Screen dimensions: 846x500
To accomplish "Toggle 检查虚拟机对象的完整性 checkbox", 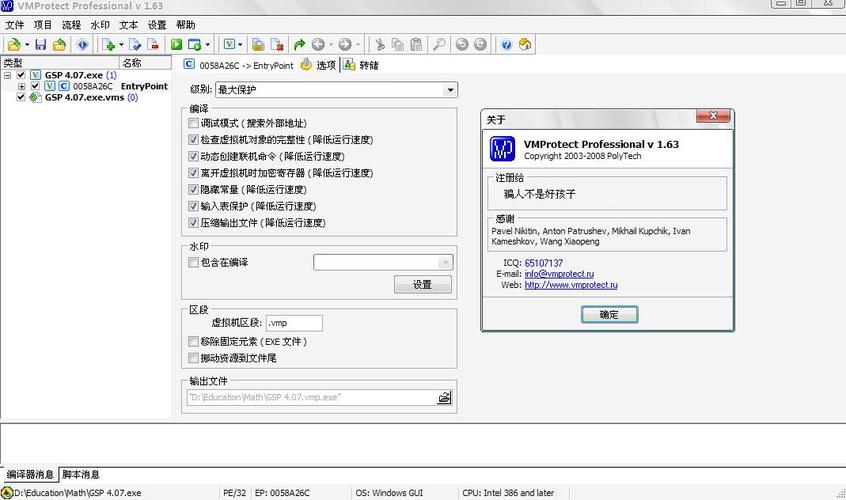I will pyautogui.click(x=193, y=140).
